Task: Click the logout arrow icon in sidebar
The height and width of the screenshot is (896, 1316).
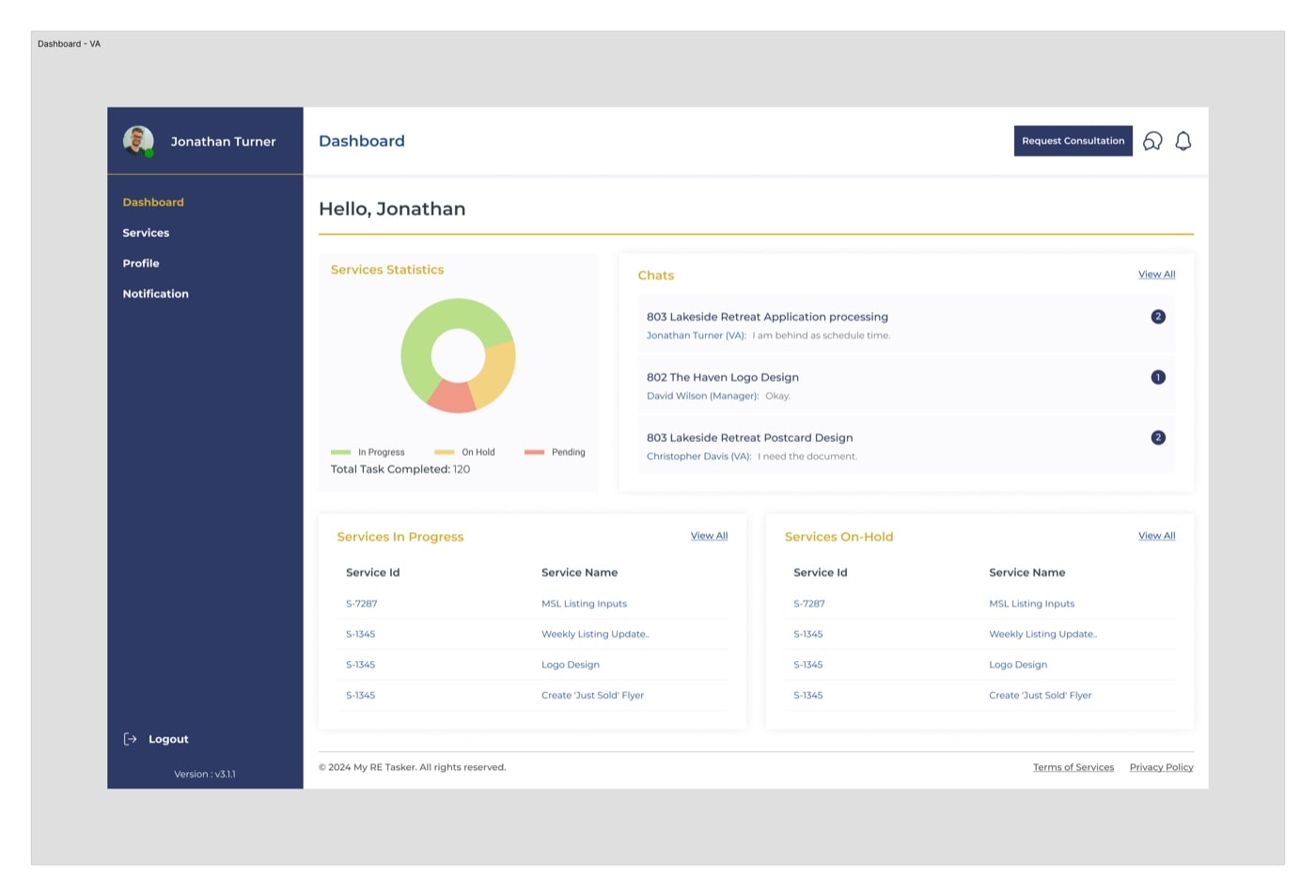Action: (x=131, y=739)
